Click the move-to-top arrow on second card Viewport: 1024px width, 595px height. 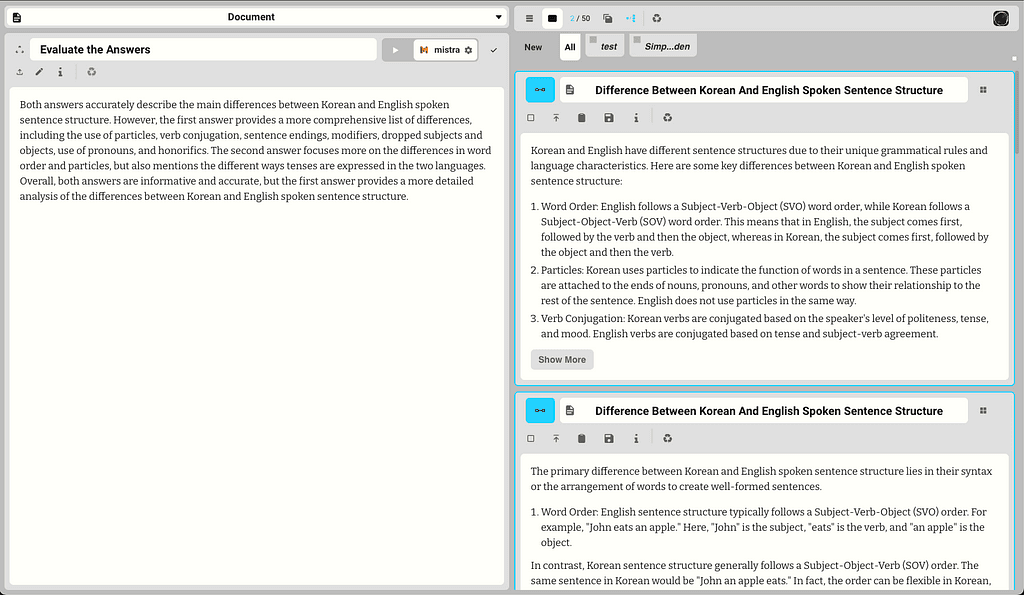tap(556, 438)
